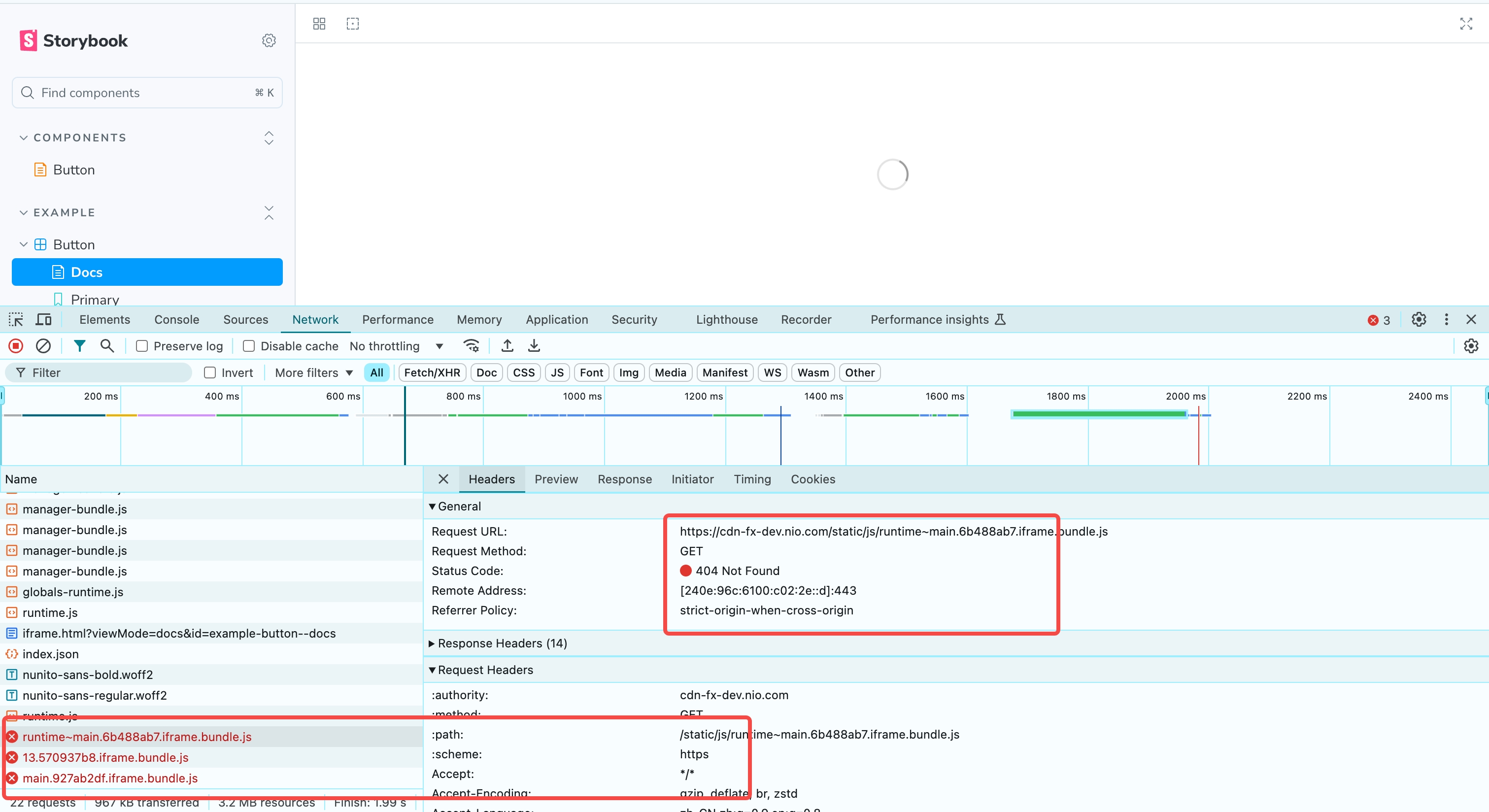1489x812 pixels.
Task: Click the Find components search field
Action: click(x=147, y=93)
